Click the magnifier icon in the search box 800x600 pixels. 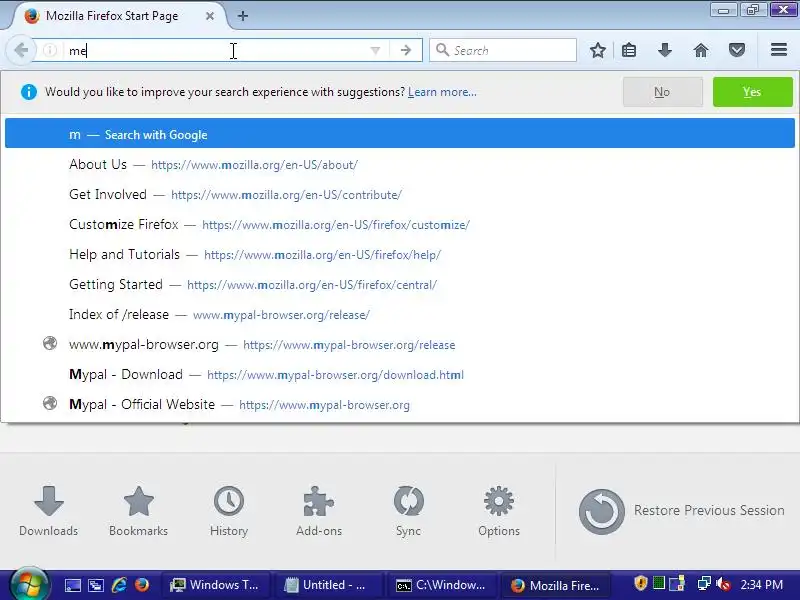(x=442, y=50)
